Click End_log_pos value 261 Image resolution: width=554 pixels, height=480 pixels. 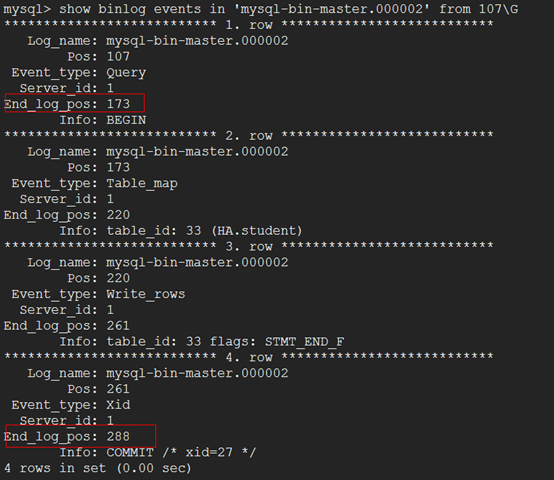coord(118,326)
